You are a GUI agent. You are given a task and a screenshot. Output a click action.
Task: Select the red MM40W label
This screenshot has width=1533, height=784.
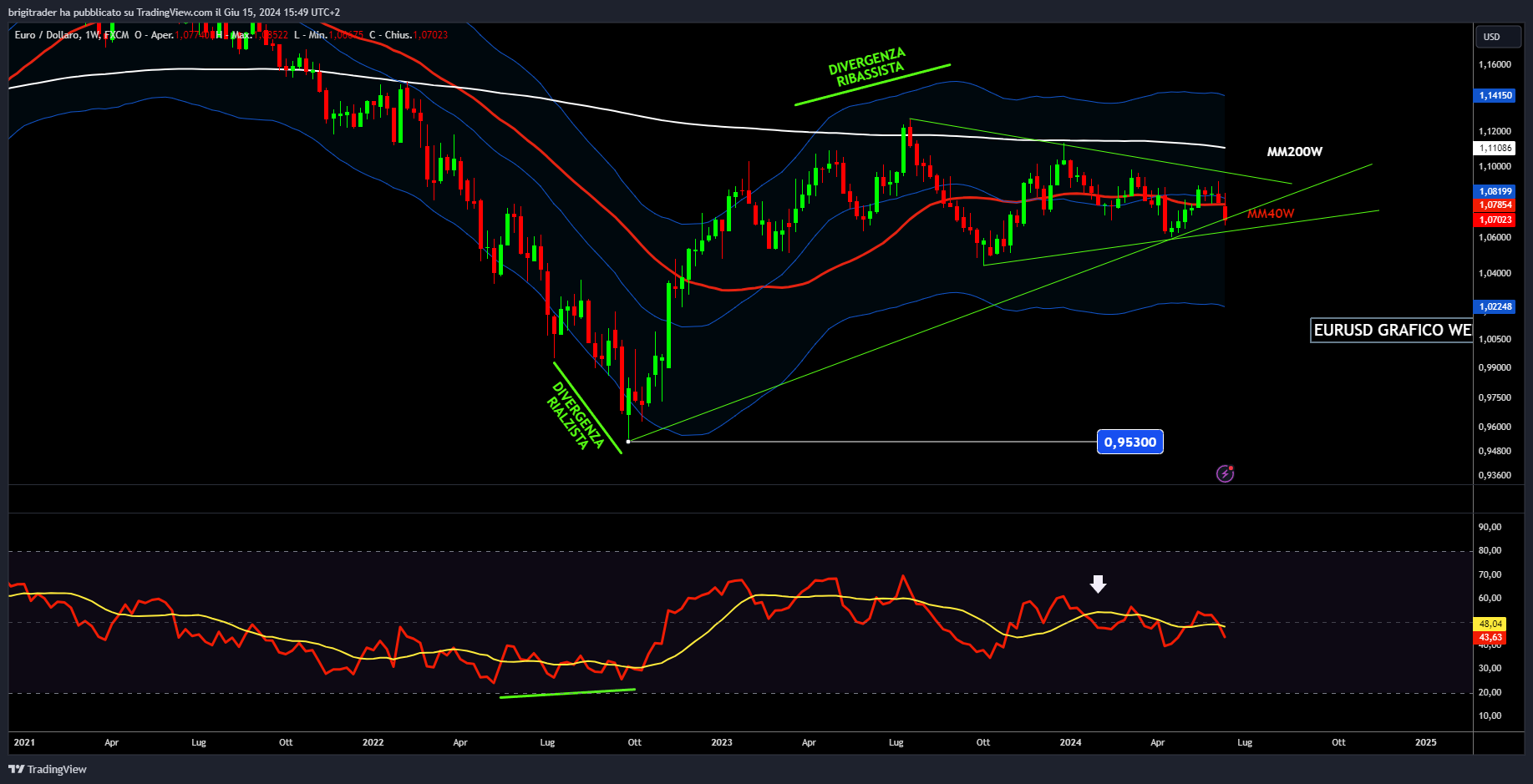pos(1271,214)
